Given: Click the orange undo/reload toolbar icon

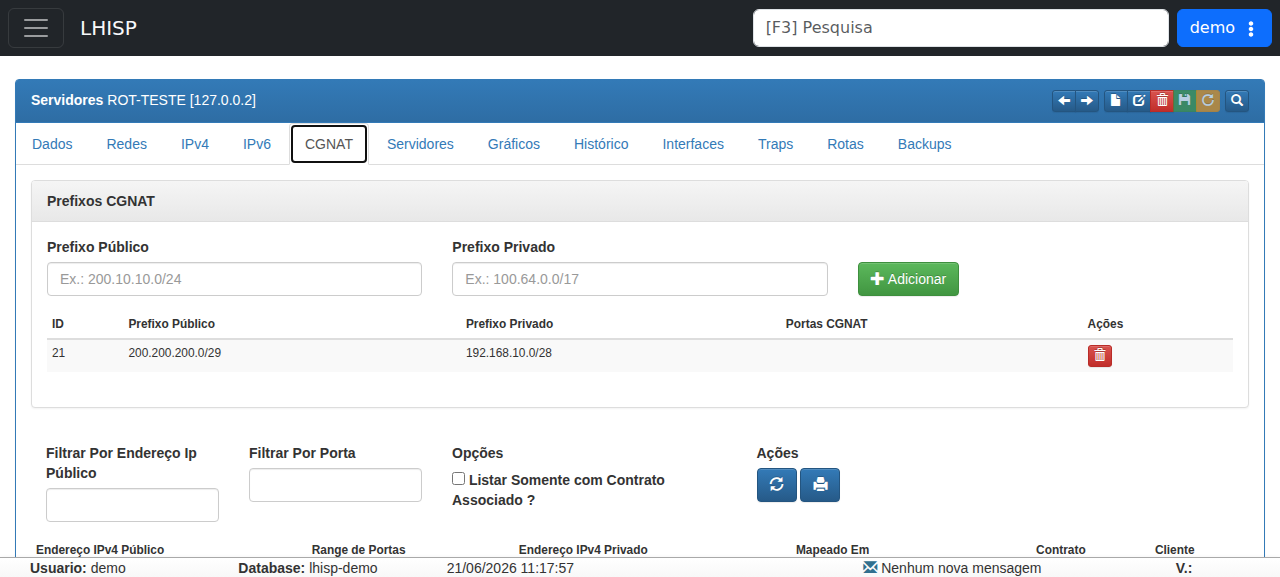Looking at the screenshot, I should click(1207, 100).
